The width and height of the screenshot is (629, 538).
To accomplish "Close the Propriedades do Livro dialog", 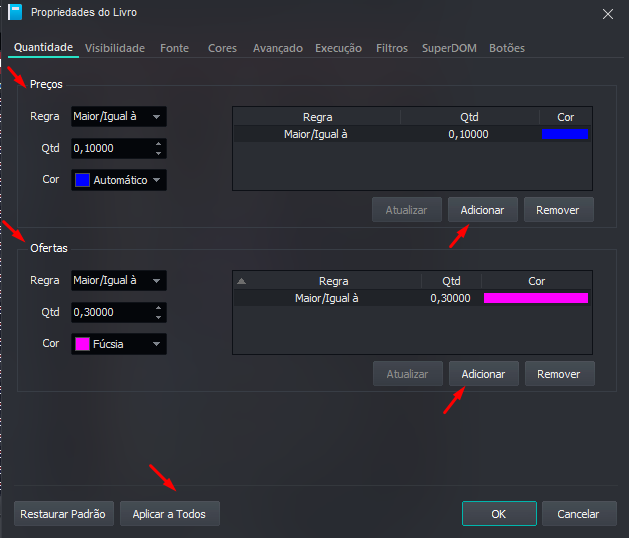I will tap(607, 14).
